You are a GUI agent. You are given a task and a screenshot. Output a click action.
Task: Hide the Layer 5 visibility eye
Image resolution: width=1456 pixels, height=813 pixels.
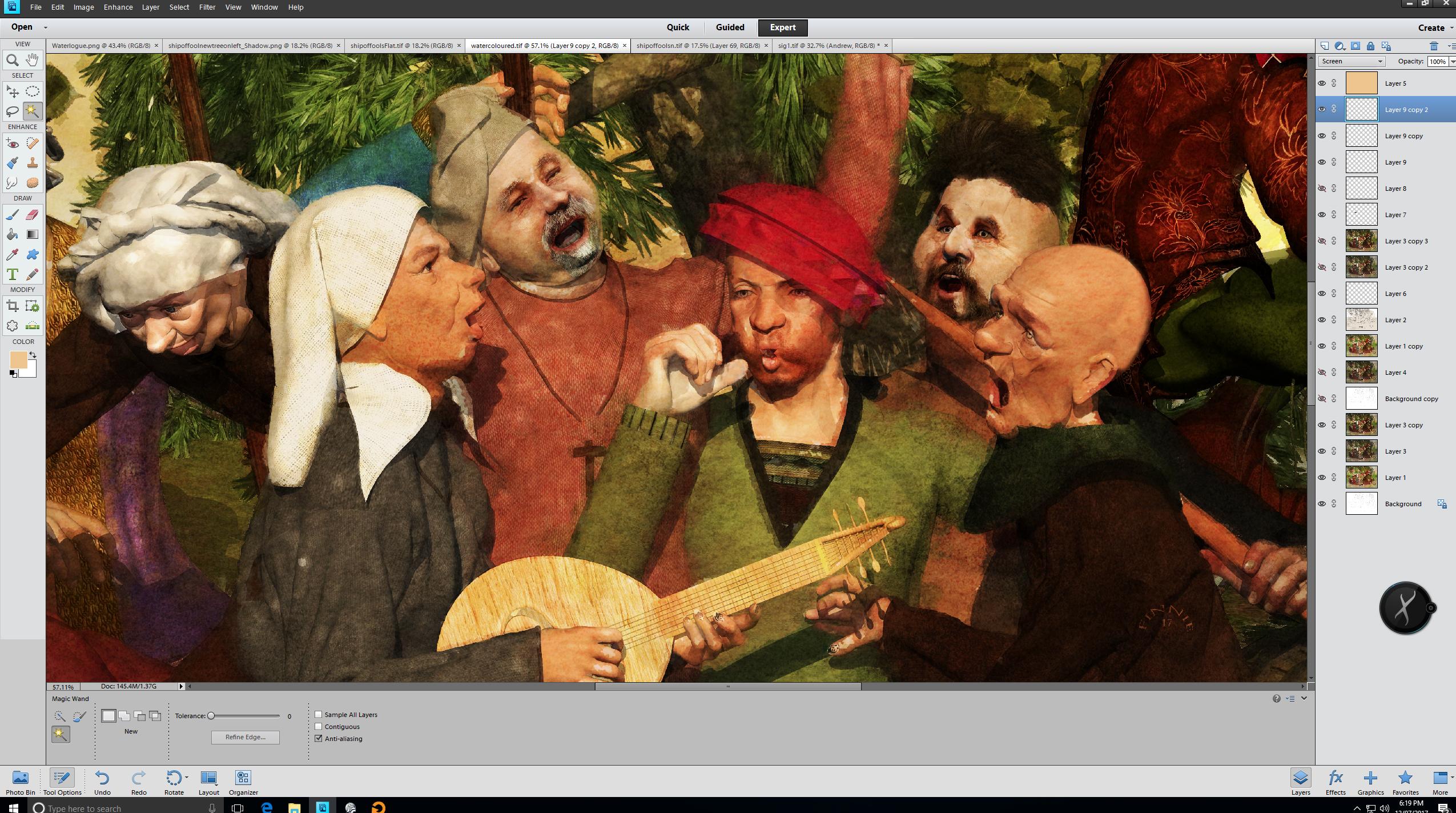[1321, 83]
